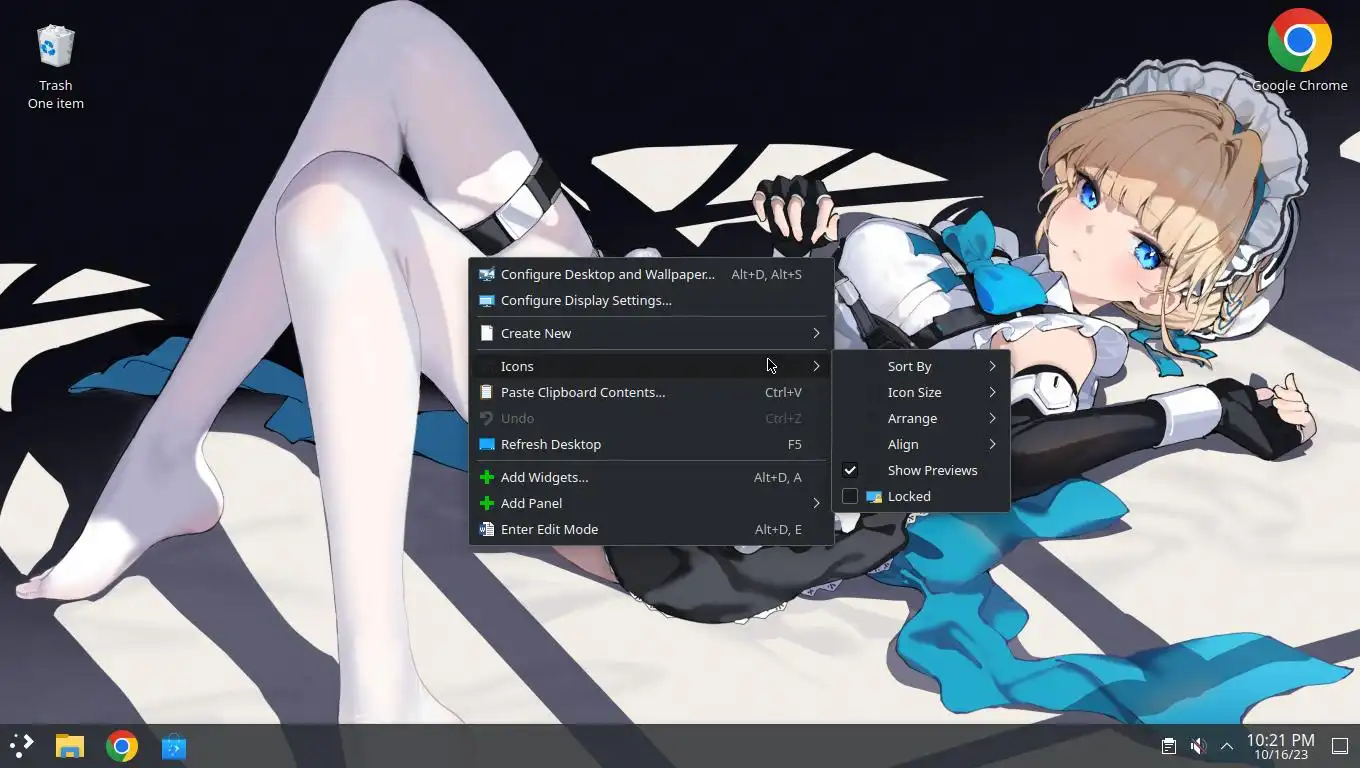Choose Paste Clipboard Contents
1360x768 pixels.
pyautogui.click(x=651, y=392)
